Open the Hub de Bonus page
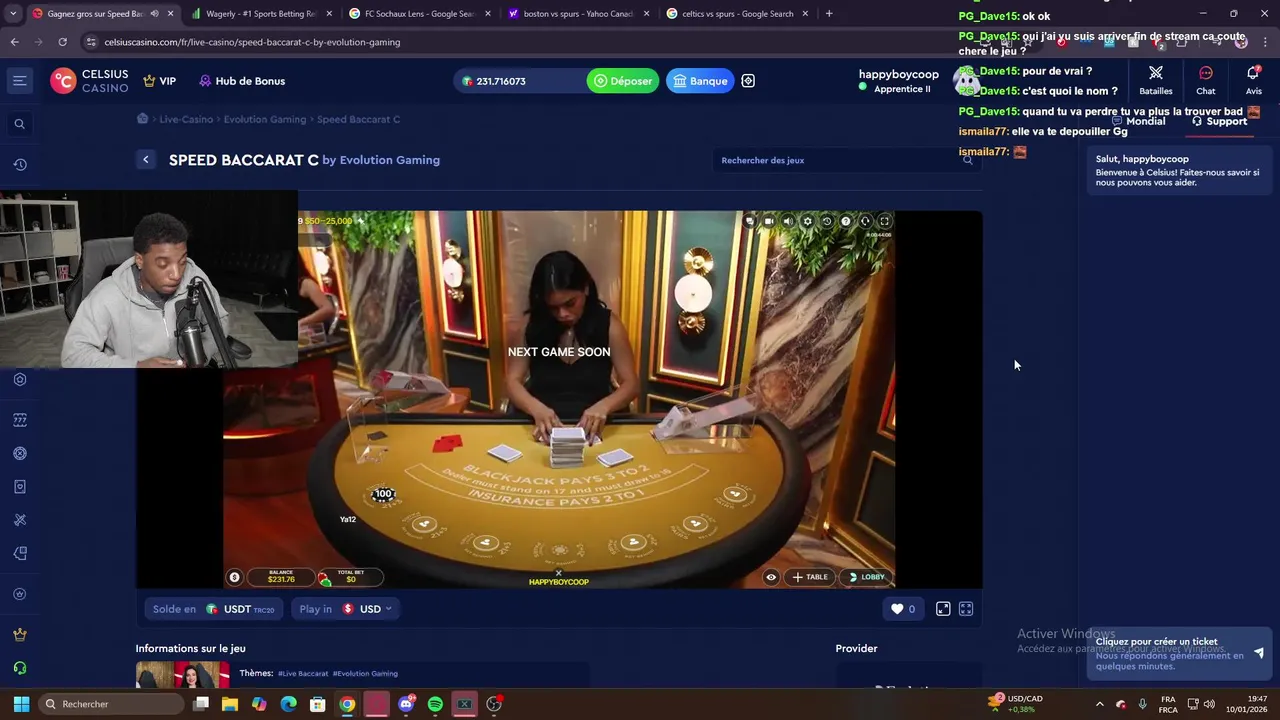The image size is (1280, 720). pos(242,81)
